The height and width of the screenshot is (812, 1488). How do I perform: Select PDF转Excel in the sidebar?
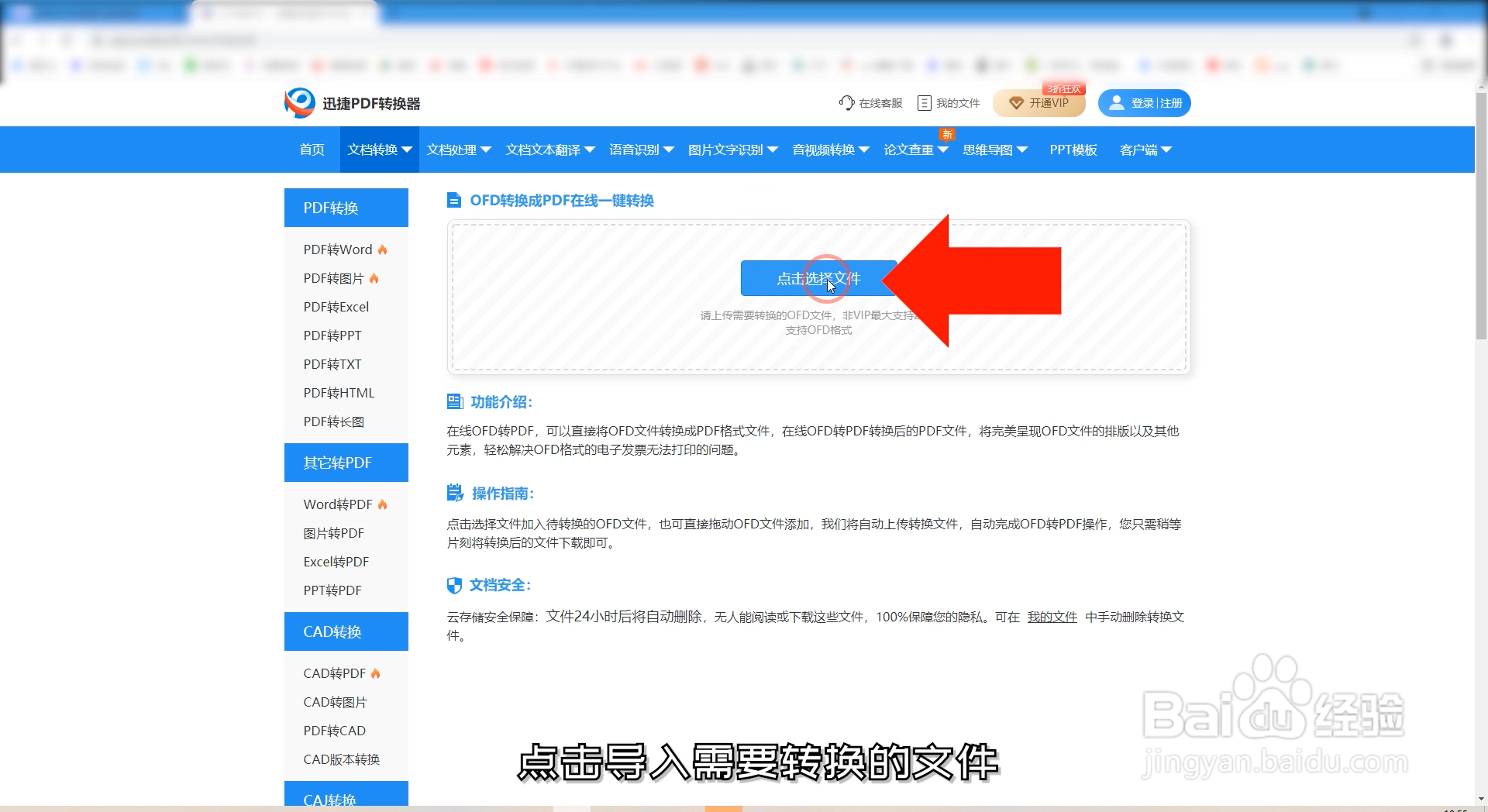336,306
